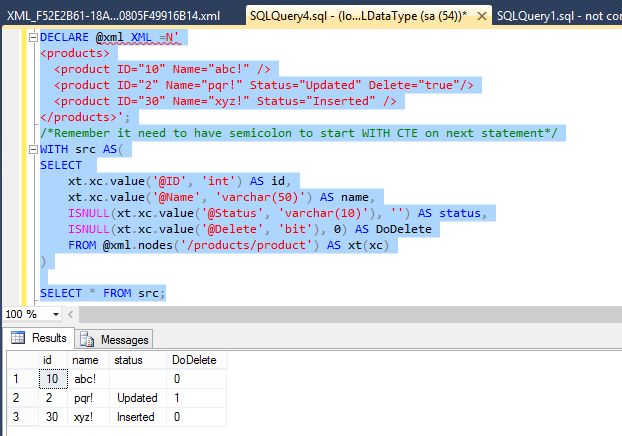This screenshot has width=622, height=436.
Task: Select the SQLQuery4.sql document tab
Action: tap(358, 16)
